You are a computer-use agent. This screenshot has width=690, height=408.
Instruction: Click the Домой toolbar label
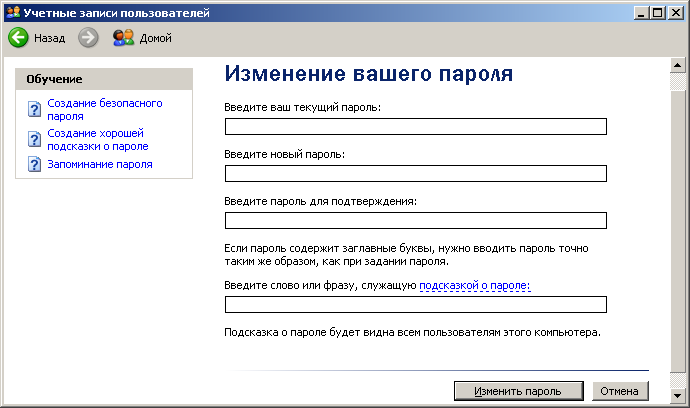tap(156, 38)
